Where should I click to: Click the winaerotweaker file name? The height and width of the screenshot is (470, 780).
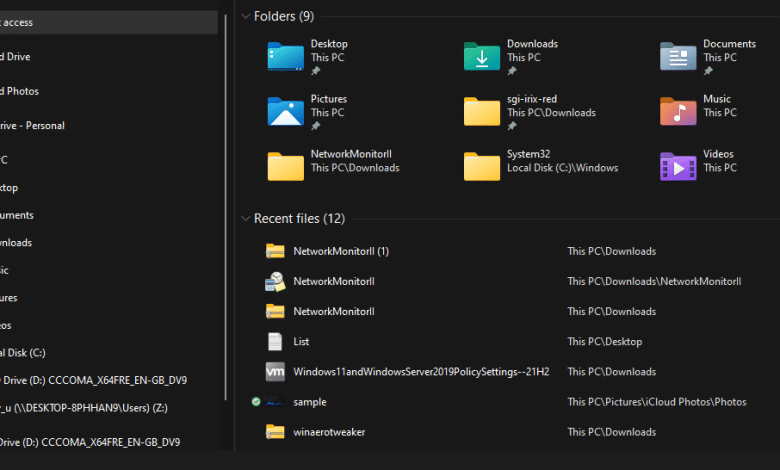click(x=329, y=432)
